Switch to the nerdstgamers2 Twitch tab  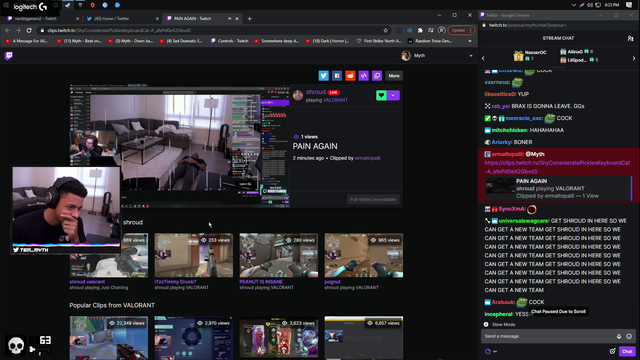click(43, 18)
